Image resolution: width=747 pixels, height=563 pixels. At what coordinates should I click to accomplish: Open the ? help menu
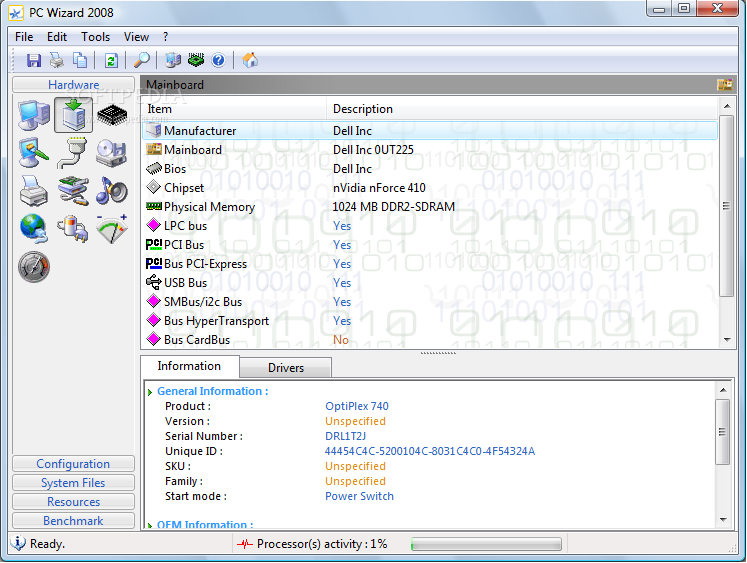(165, 37)
